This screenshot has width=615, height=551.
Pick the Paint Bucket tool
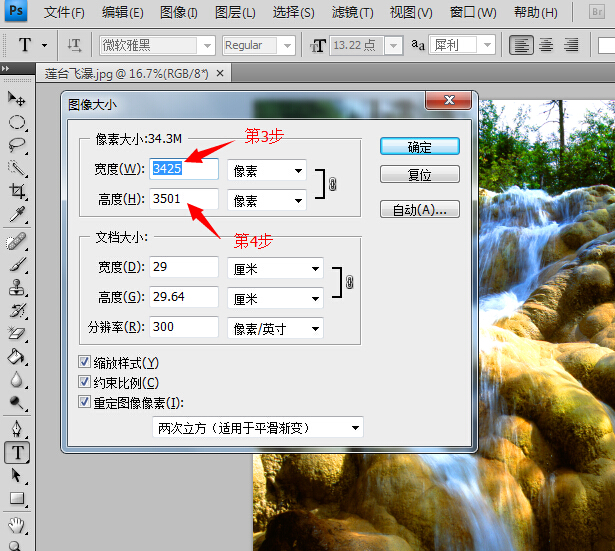17,357
